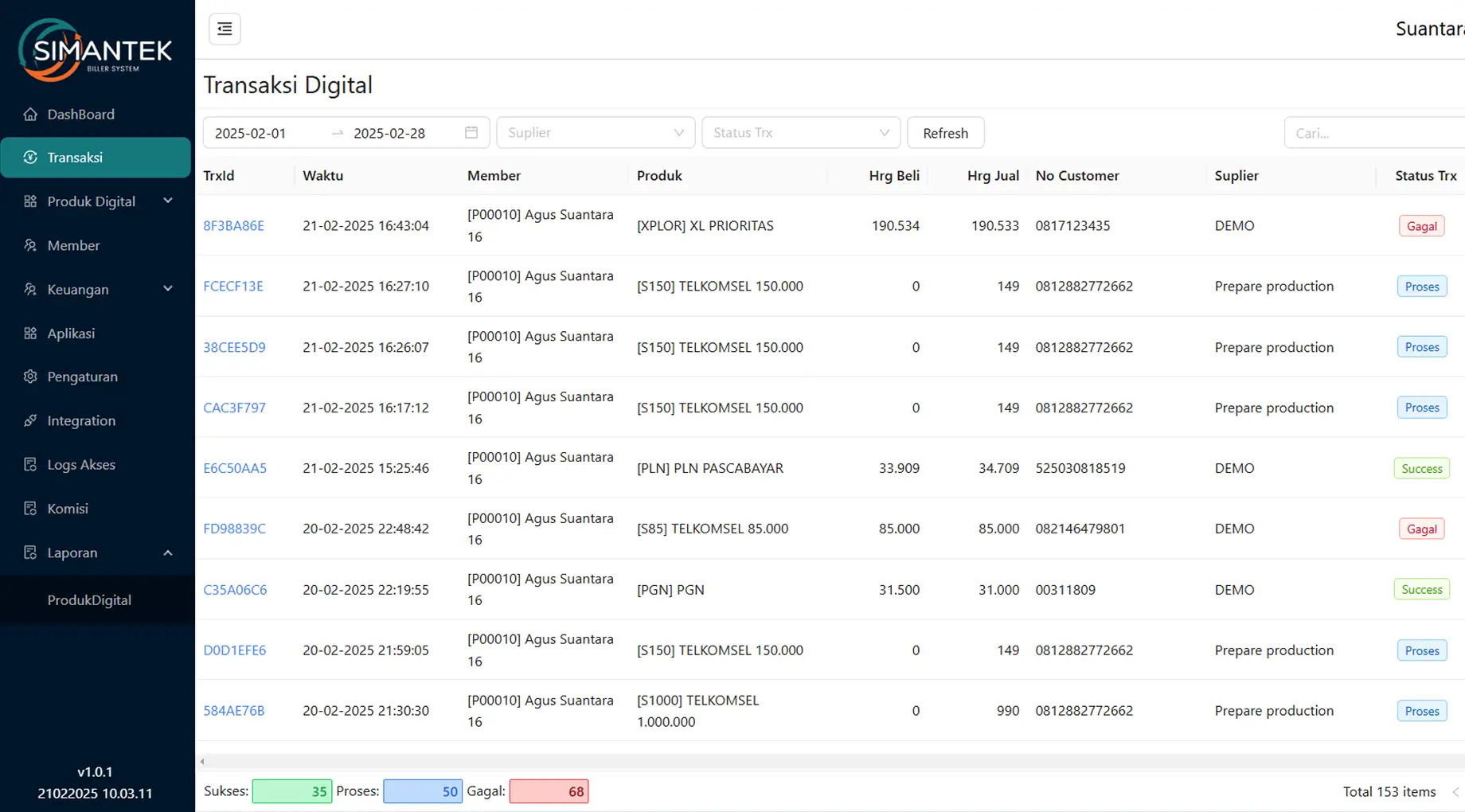Open transaction E6C50AA5 link
The height and width of the screenshot is (812, 1465).
(235, 468)
